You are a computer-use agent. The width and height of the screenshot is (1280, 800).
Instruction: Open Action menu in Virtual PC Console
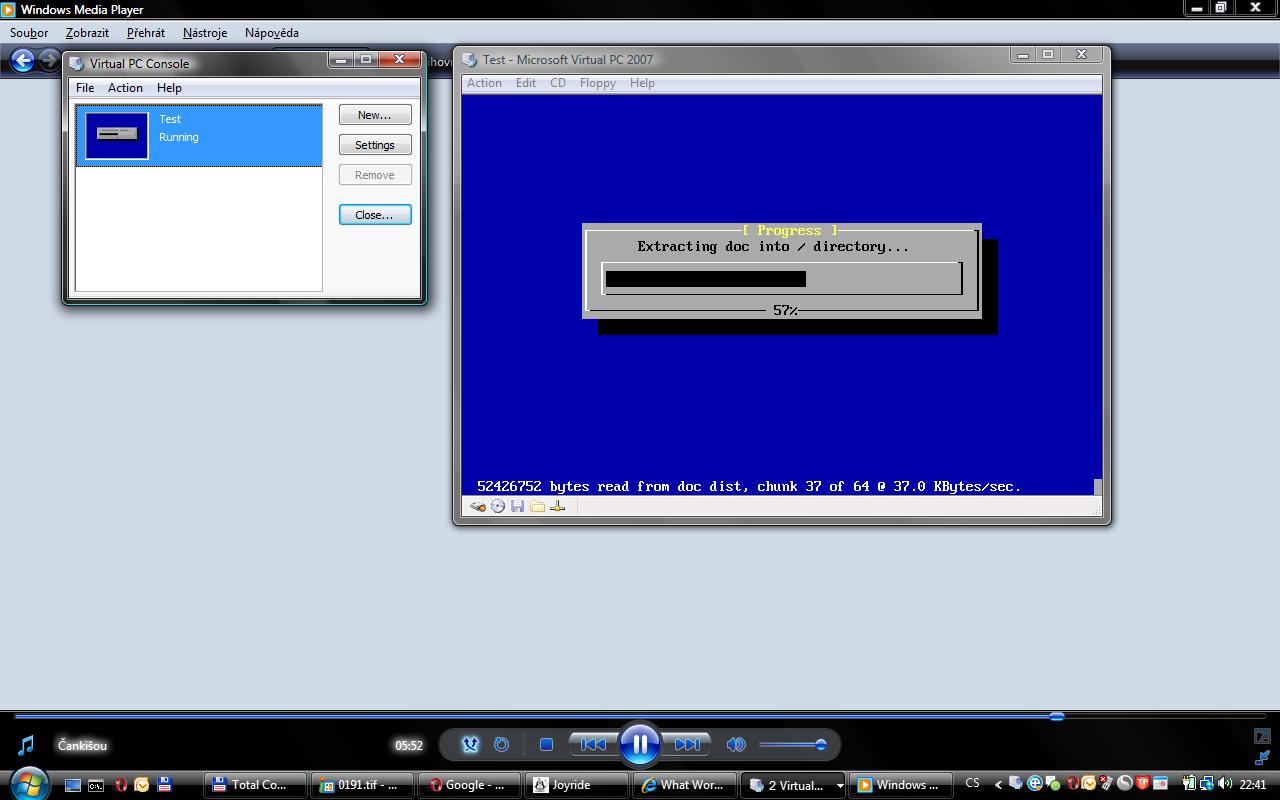[125, 88]
